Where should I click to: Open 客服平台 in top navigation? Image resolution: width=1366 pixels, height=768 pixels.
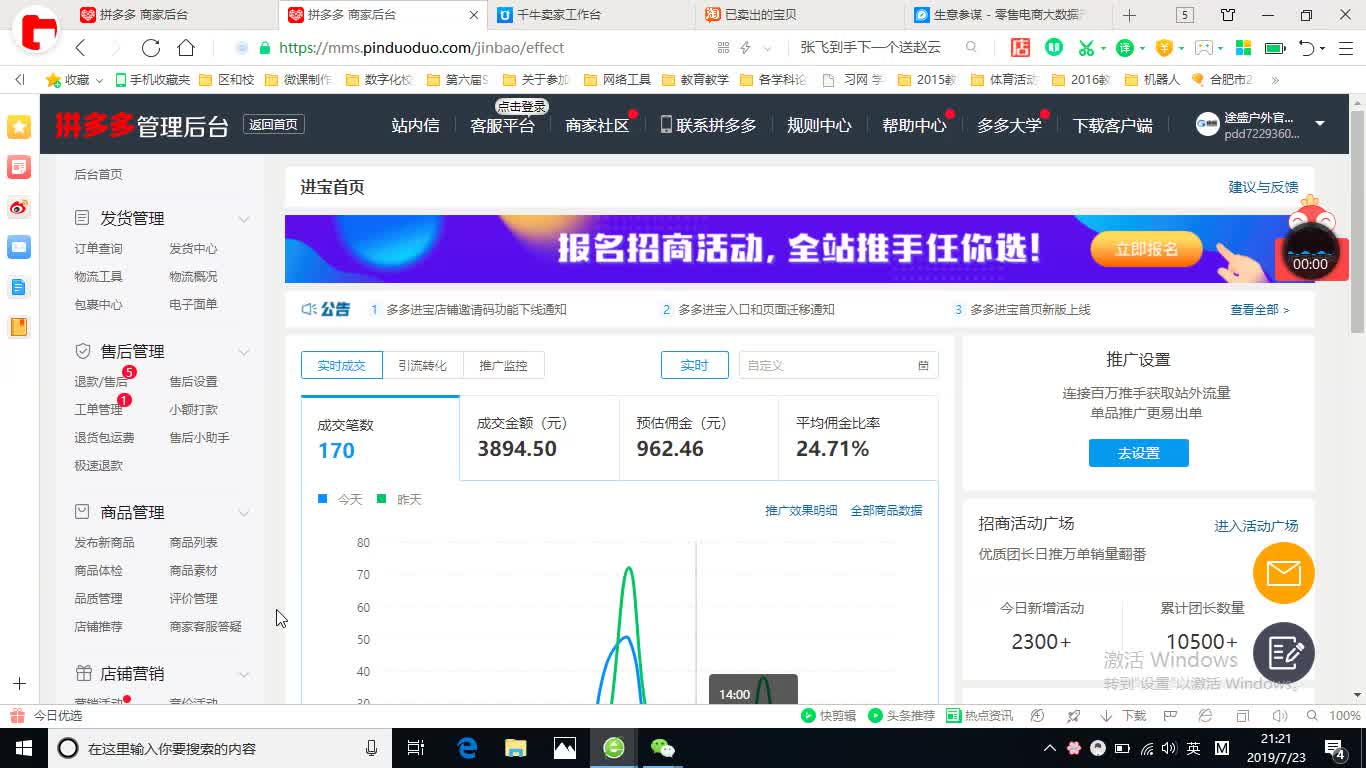coord(502,125)
